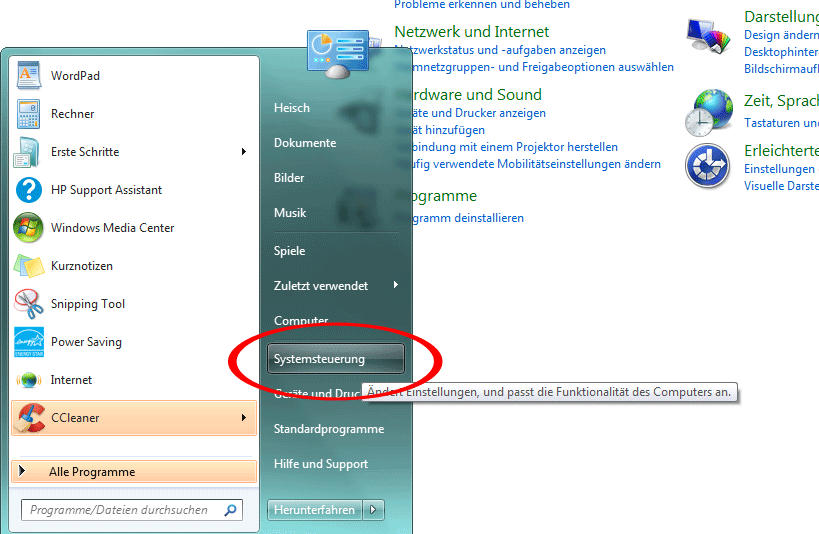Click Verbindung mit einem Projektor herstellen link

(506, 147)
